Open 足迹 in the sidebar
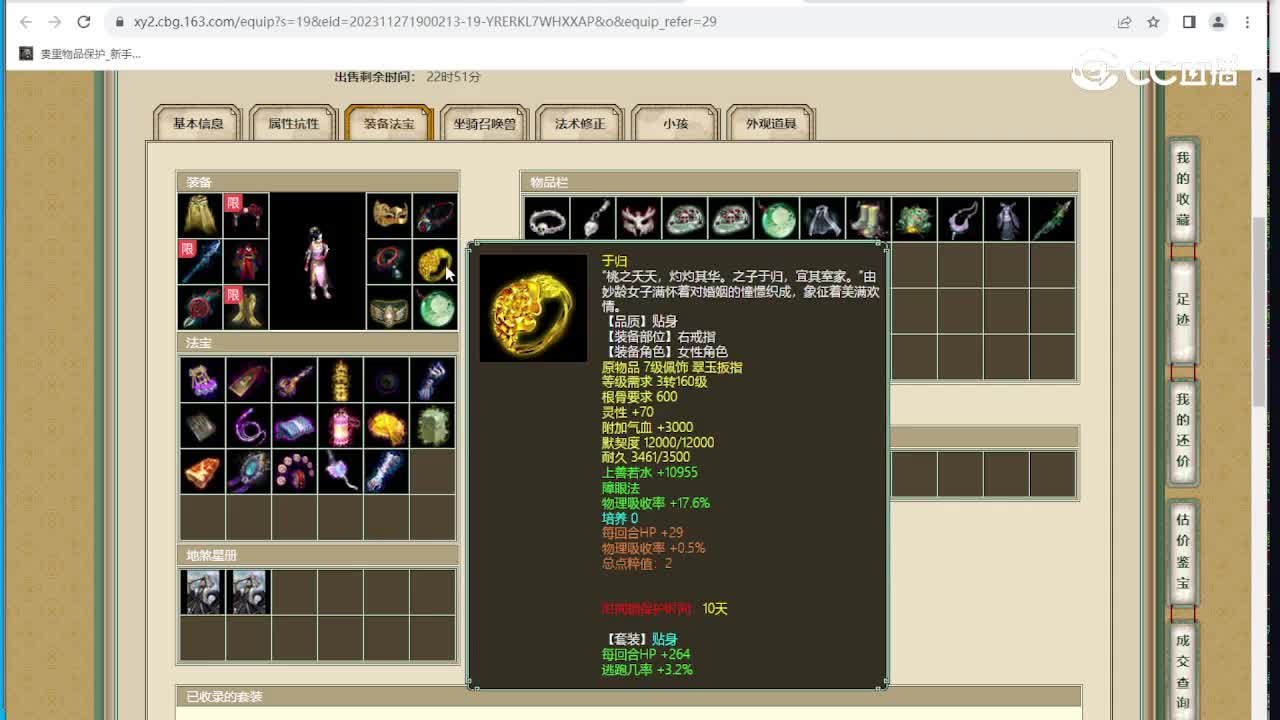The height and width of the screenshot is (720, 1280). (x=1183, y=310)
